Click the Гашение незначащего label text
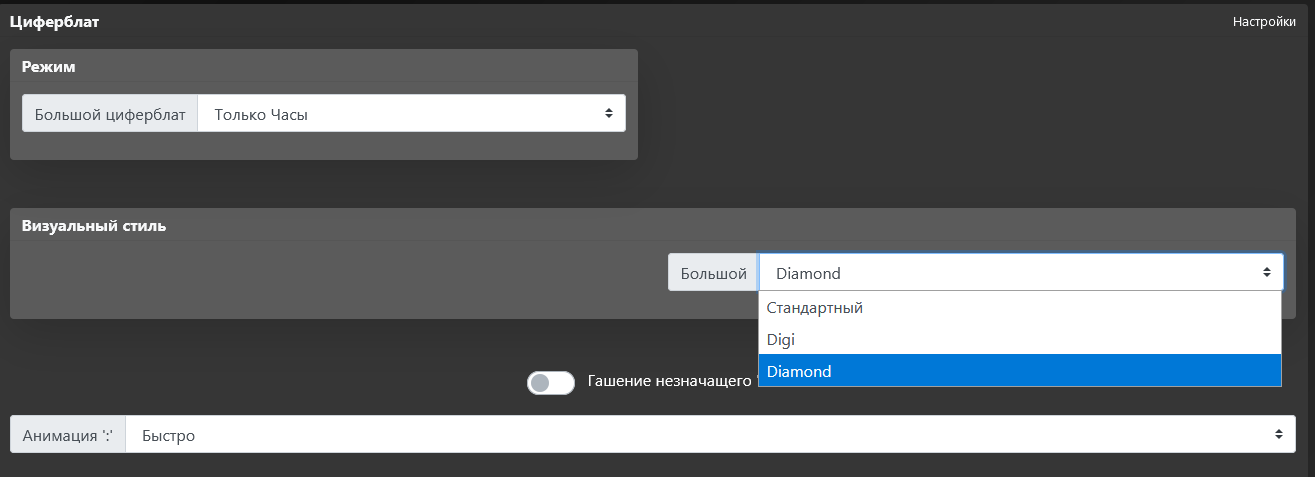Viewport: 1315px width, 477px height. coord(670,381)
